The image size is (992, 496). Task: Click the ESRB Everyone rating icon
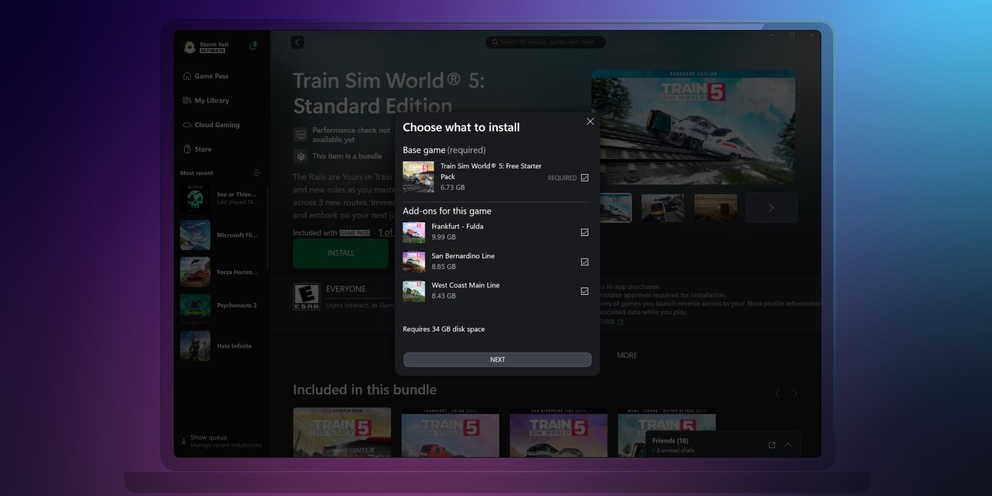pyautogui.click(x=306, y=297)
